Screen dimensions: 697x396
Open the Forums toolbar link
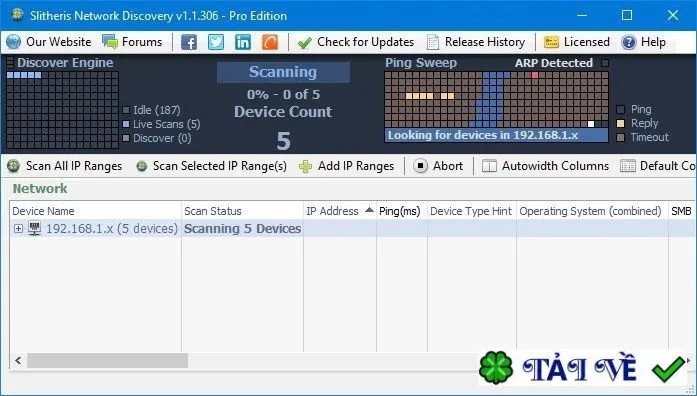132,42
